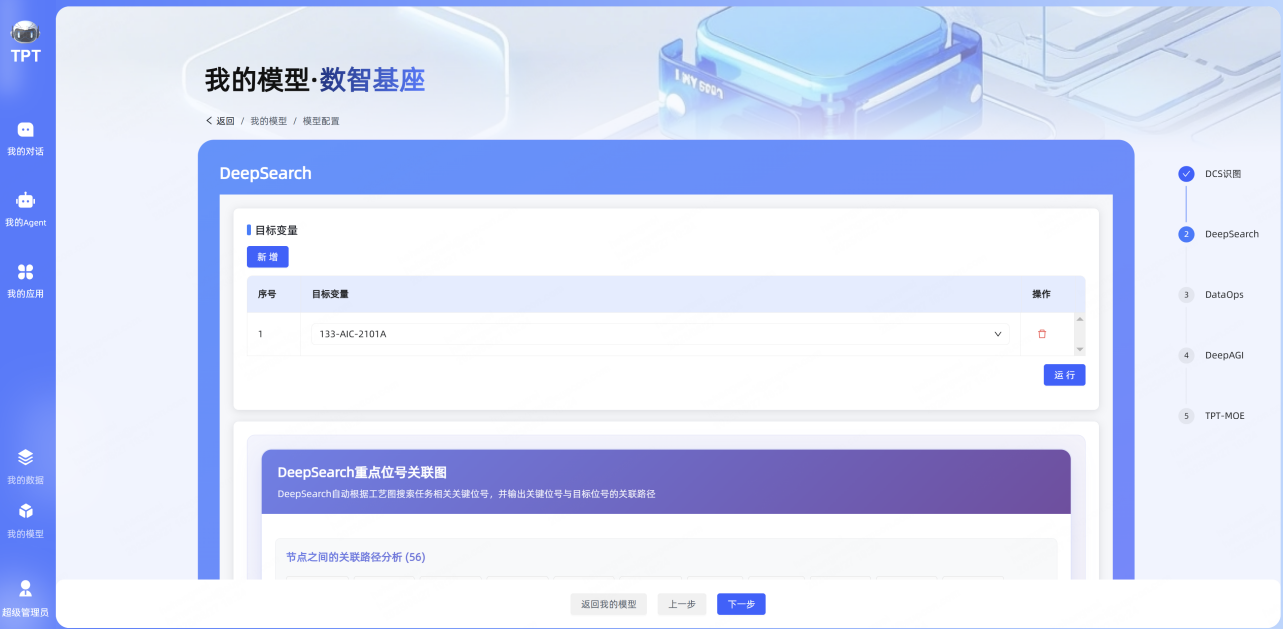
Task: Click table scrollbar up arrow
Action: coord(1080,319)
